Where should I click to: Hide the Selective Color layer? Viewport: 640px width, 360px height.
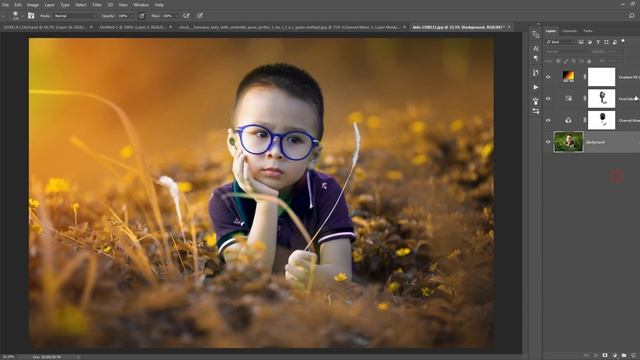coord(548,98)
